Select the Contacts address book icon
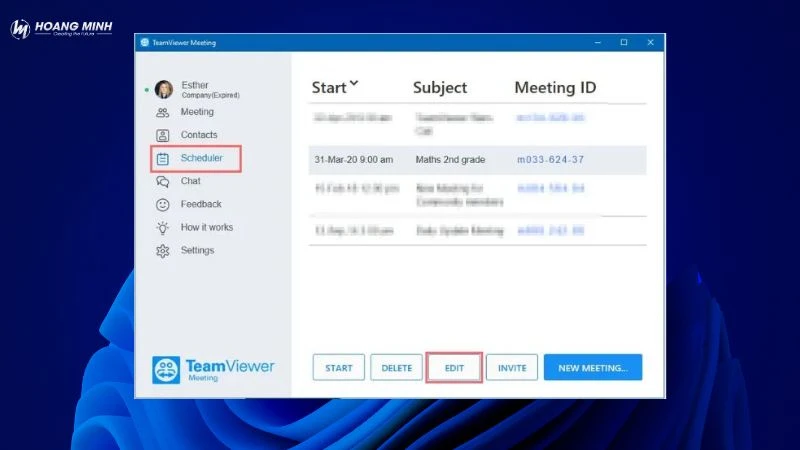This screenshot has height=450, width=800. [x=162, y=135]
